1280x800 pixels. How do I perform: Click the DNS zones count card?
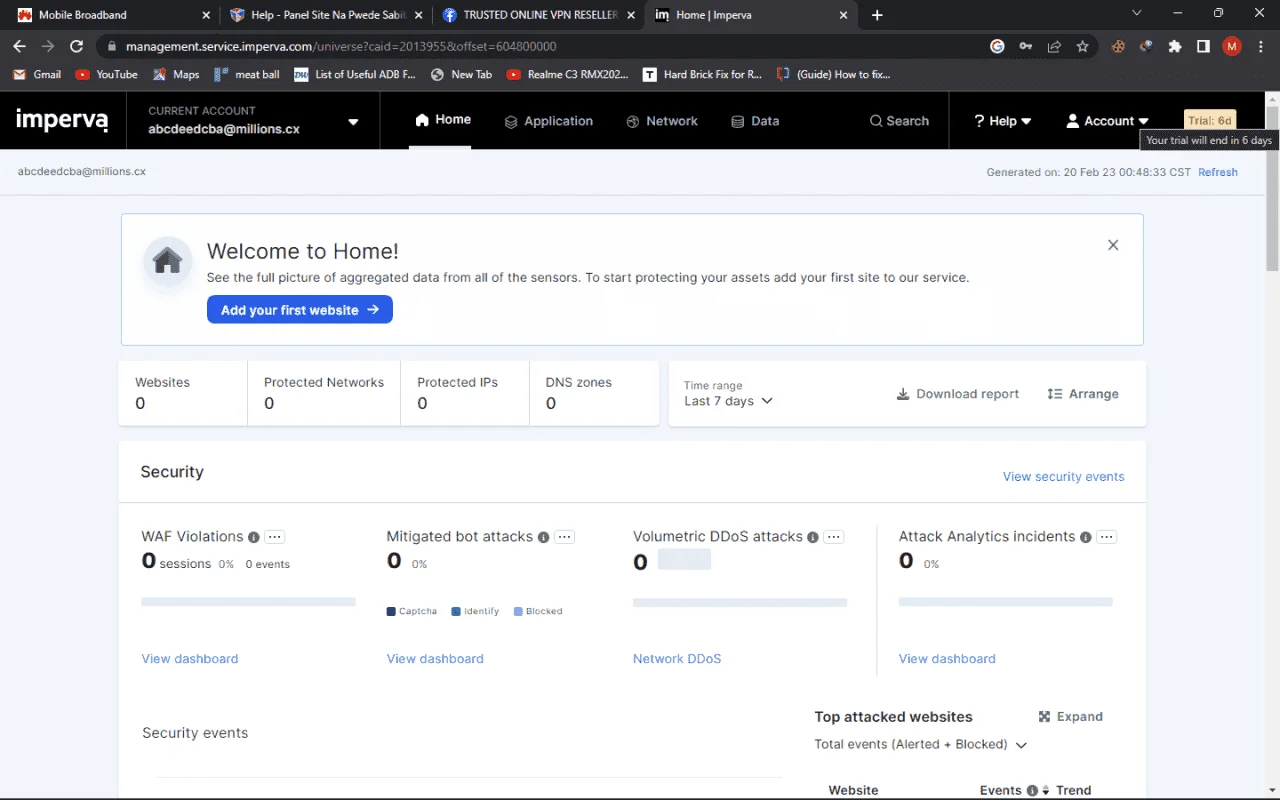point(594,393)
